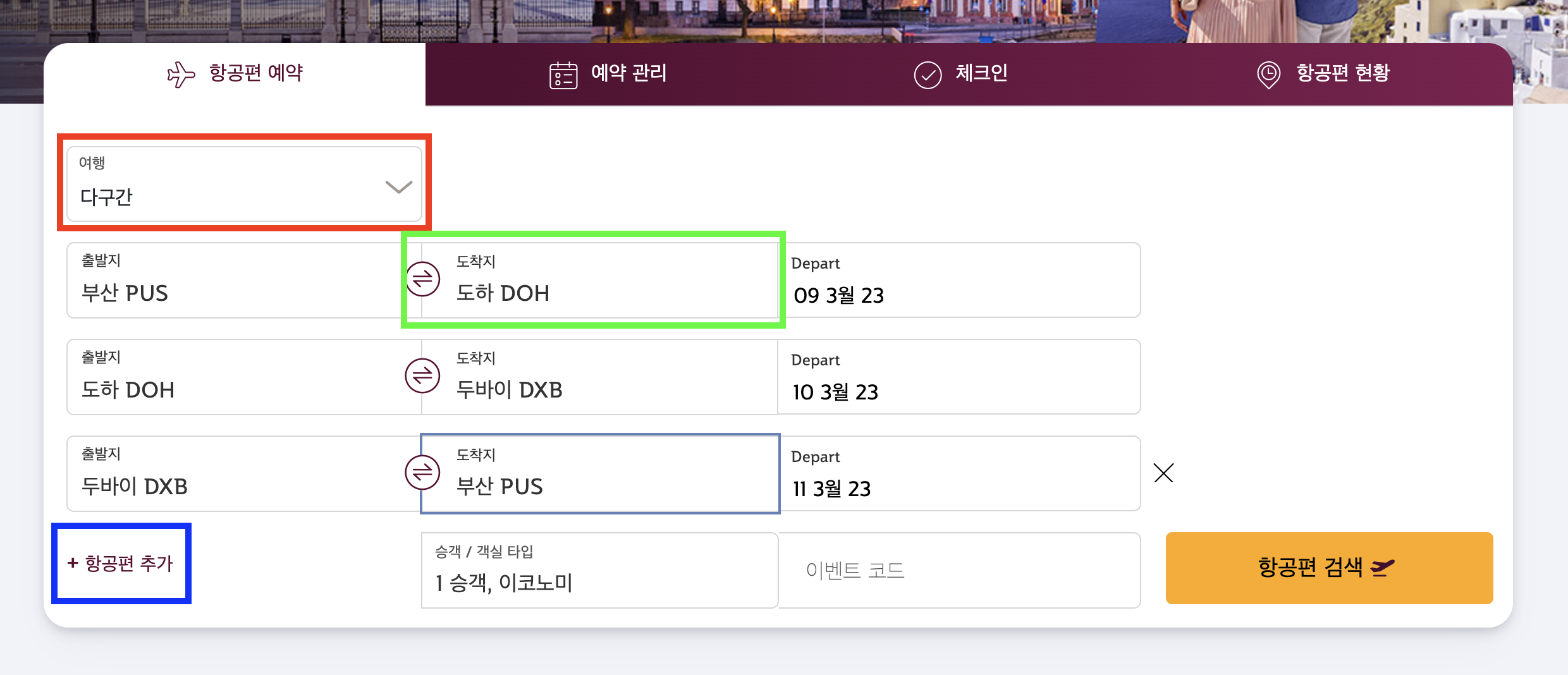The height and width of the screenshot is (675, 1568).
Task: Click the chevron on the 다구간 selector
Action: click(397, 188)
